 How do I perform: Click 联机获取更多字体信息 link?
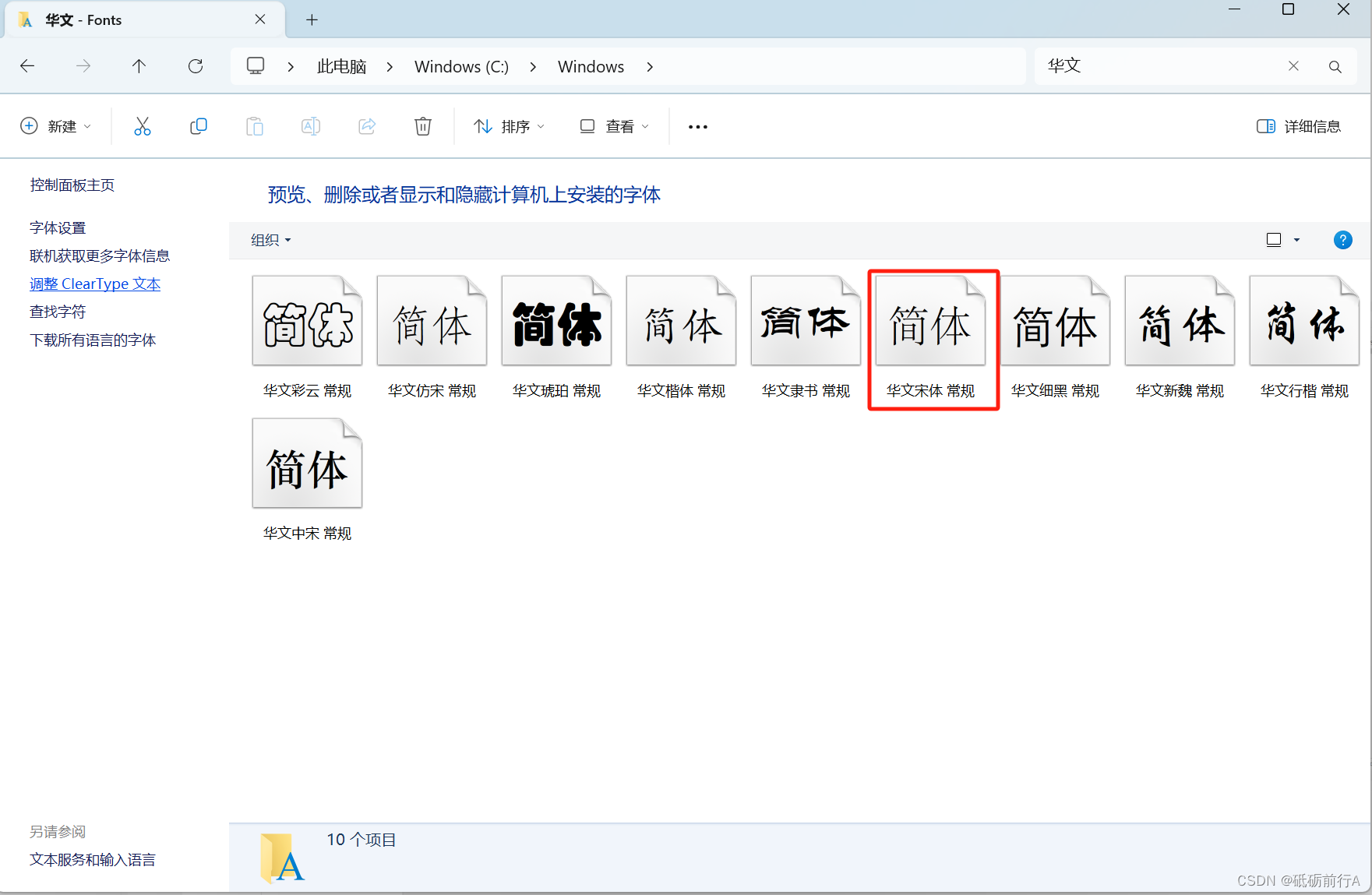tap(100, 256)
